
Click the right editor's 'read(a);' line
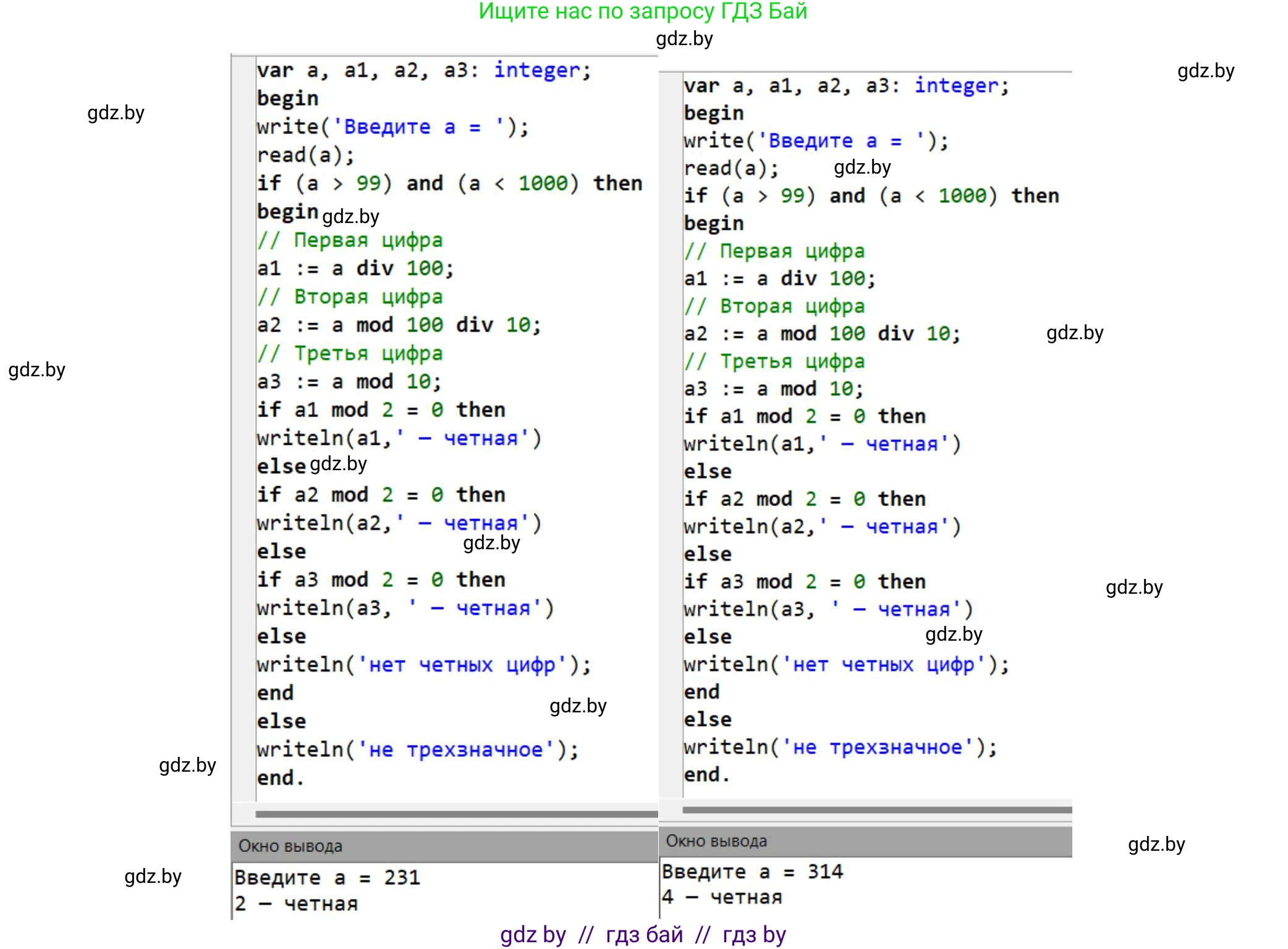coord(731,168)
